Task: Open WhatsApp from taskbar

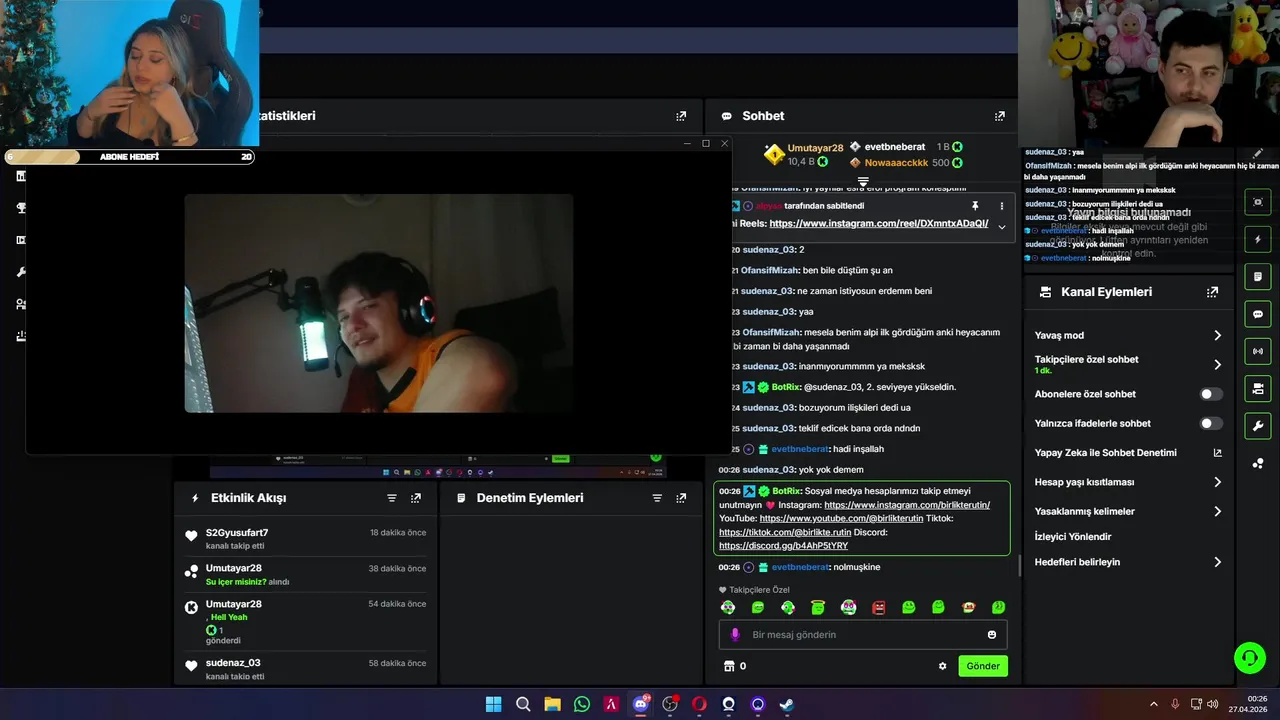Action: pos(582,704)
